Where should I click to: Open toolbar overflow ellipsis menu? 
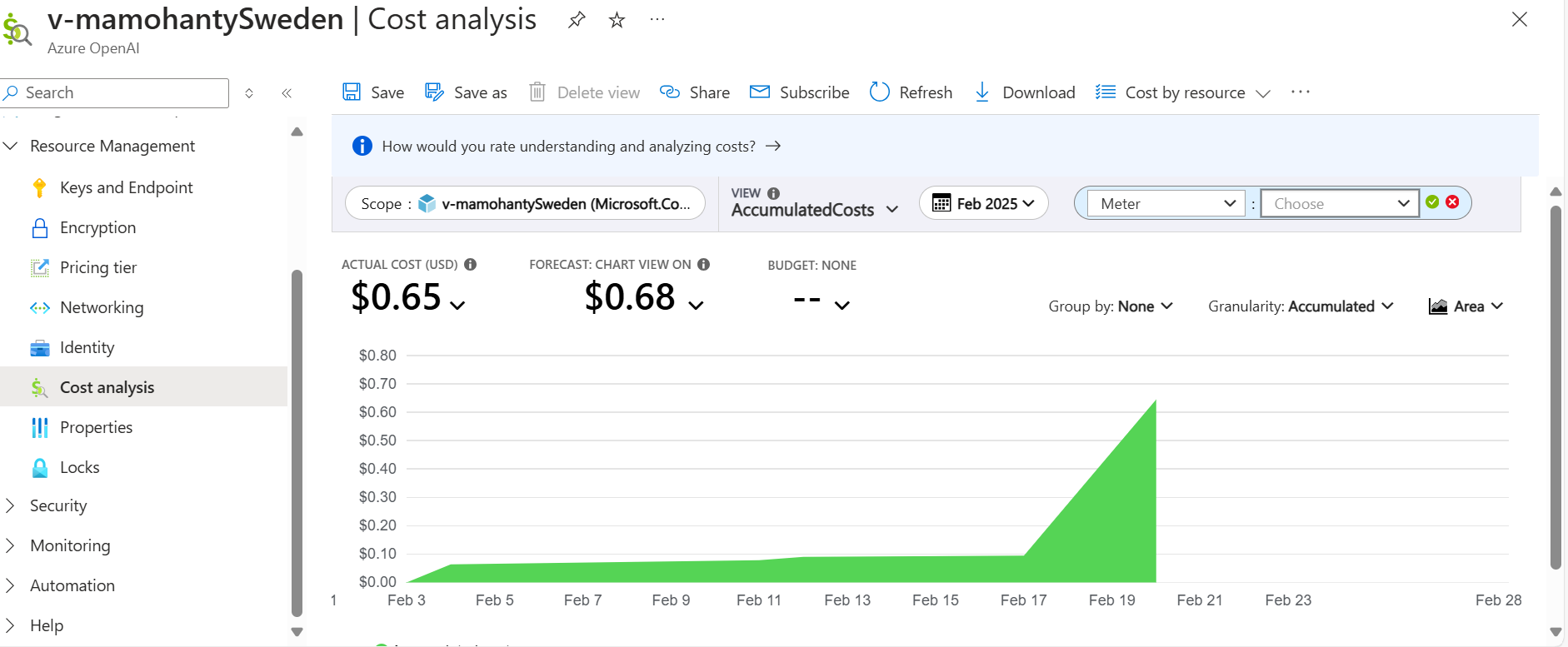tap(1301, 92)
